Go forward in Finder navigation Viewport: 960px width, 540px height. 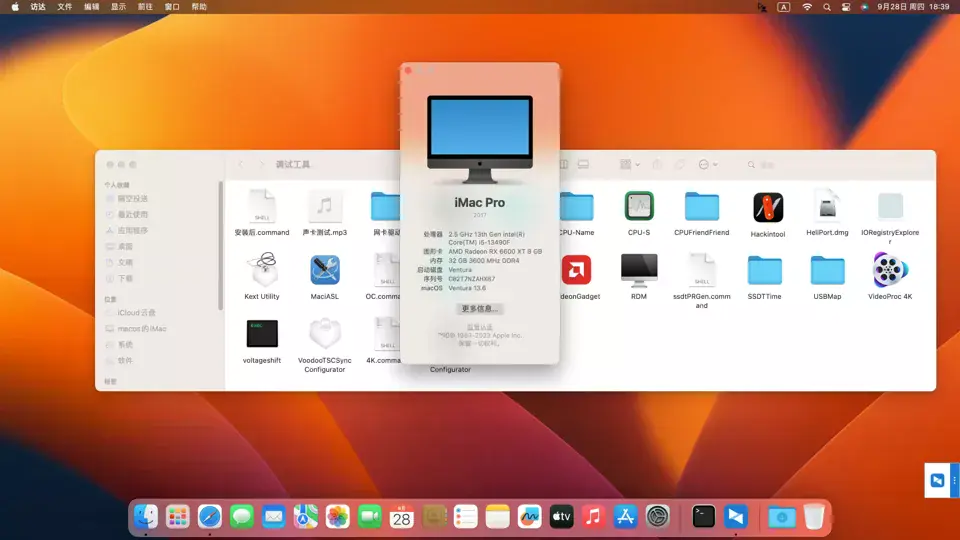click(x=262, y=164)
